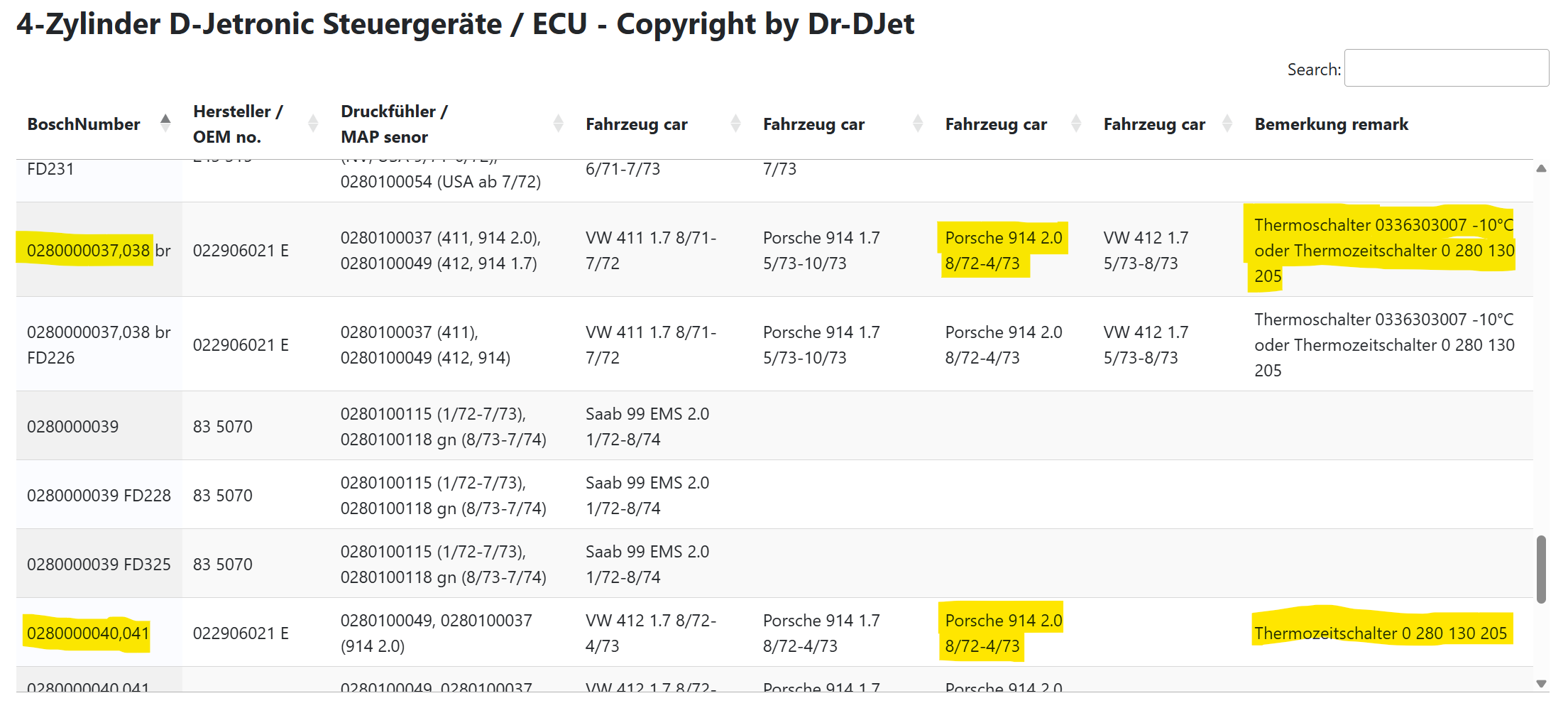Click highlighted Thermozeitschalter 0 280 130 205 remark

[1380, 633]
